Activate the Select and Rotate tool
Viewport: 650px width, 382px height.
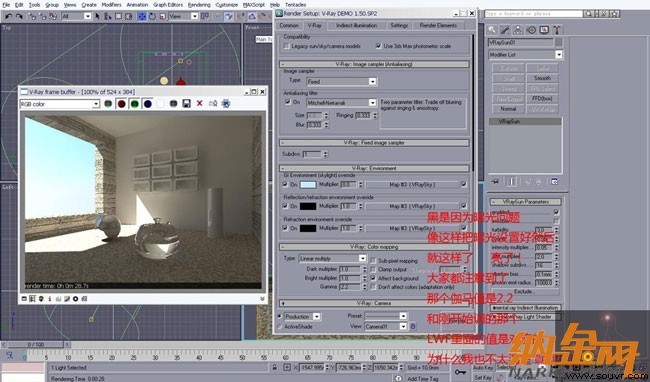click(152, 16)
